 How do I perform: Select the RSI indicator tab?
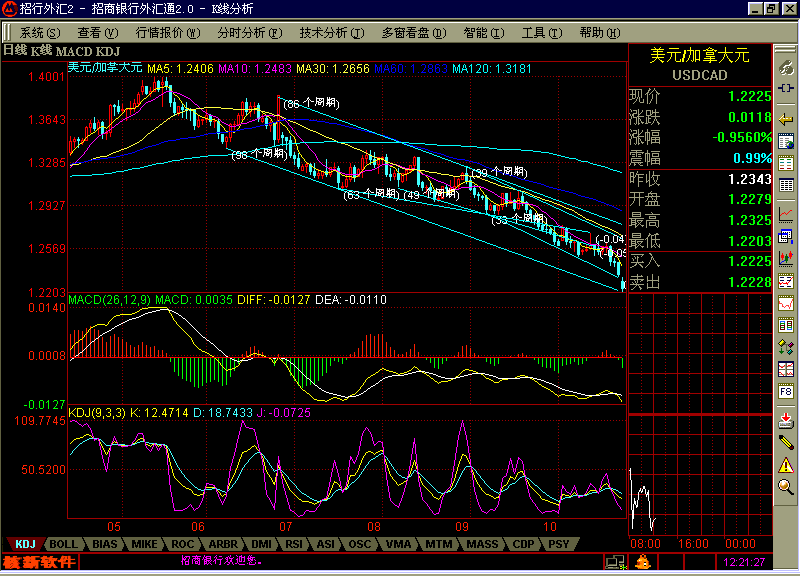pyautogui.click(x=295, y=544)
